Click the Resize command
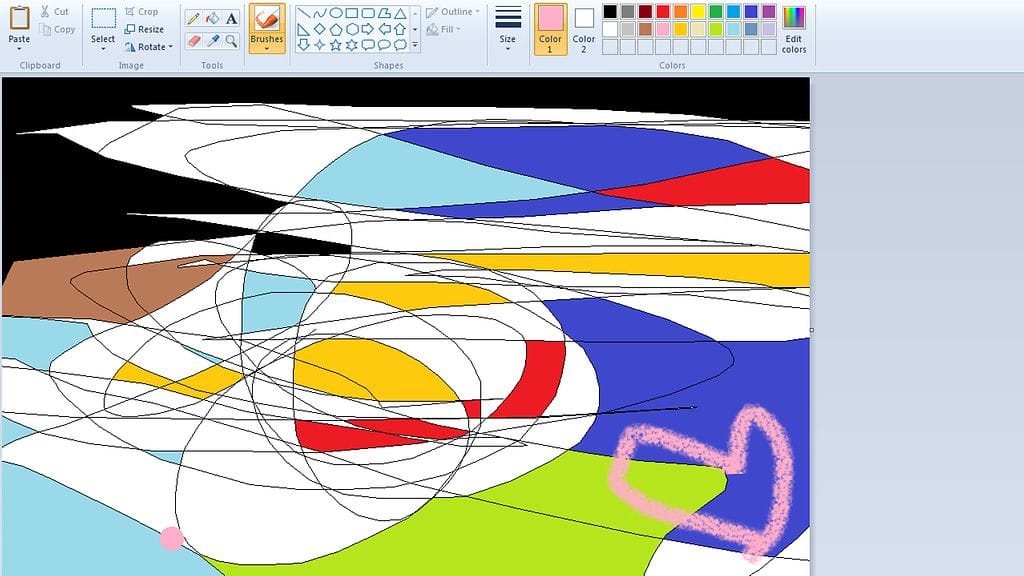The image size is (1024, 576). (148, 28)
